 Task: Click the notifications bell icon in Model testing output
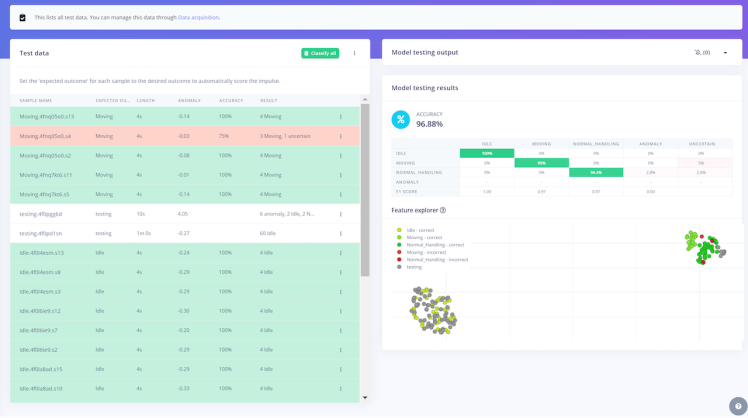click(697, 52)
